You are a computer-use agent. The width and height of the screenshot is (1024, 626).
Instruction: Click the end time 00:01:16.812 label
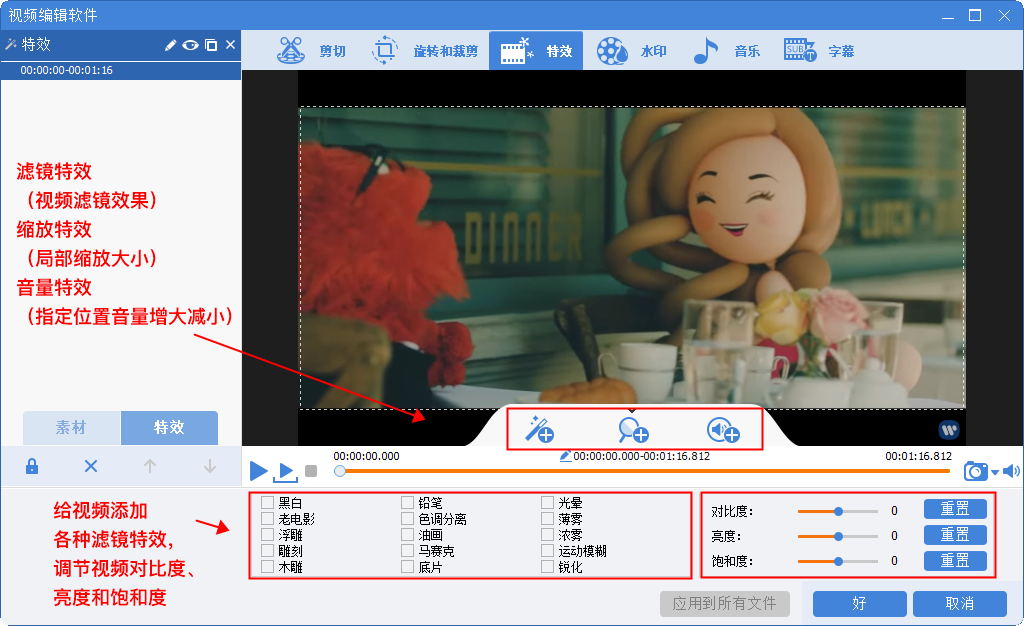pos(918,456)
